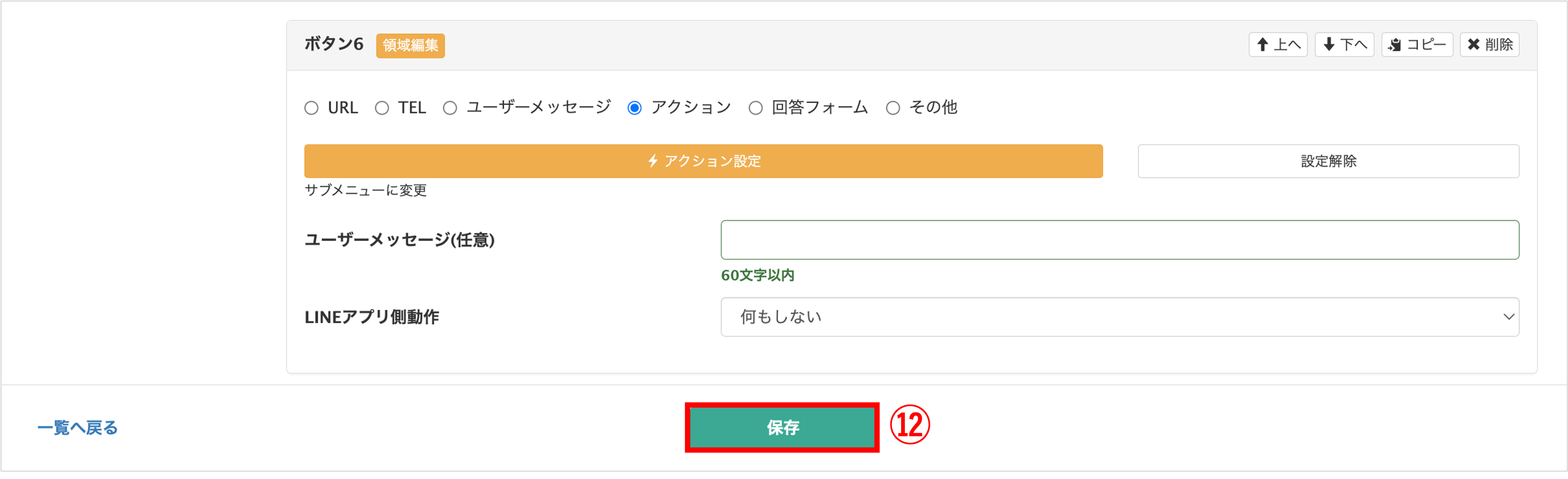Click the サブメニューに変更 action description
The width and height of the screenshot is (1568, 479).
tap(366, 190)
